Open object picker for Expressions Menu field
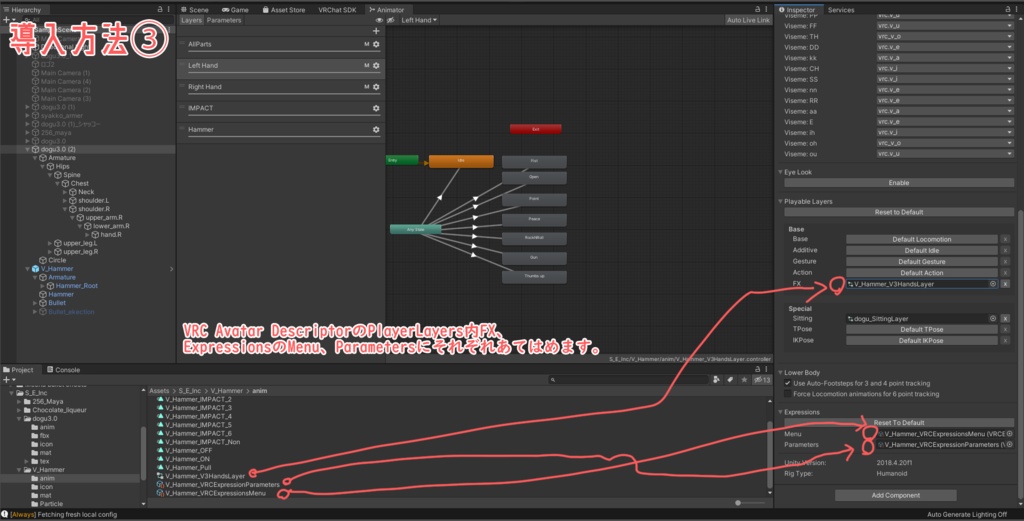The image size is (1024, 521). click(x=1010, y=434)
